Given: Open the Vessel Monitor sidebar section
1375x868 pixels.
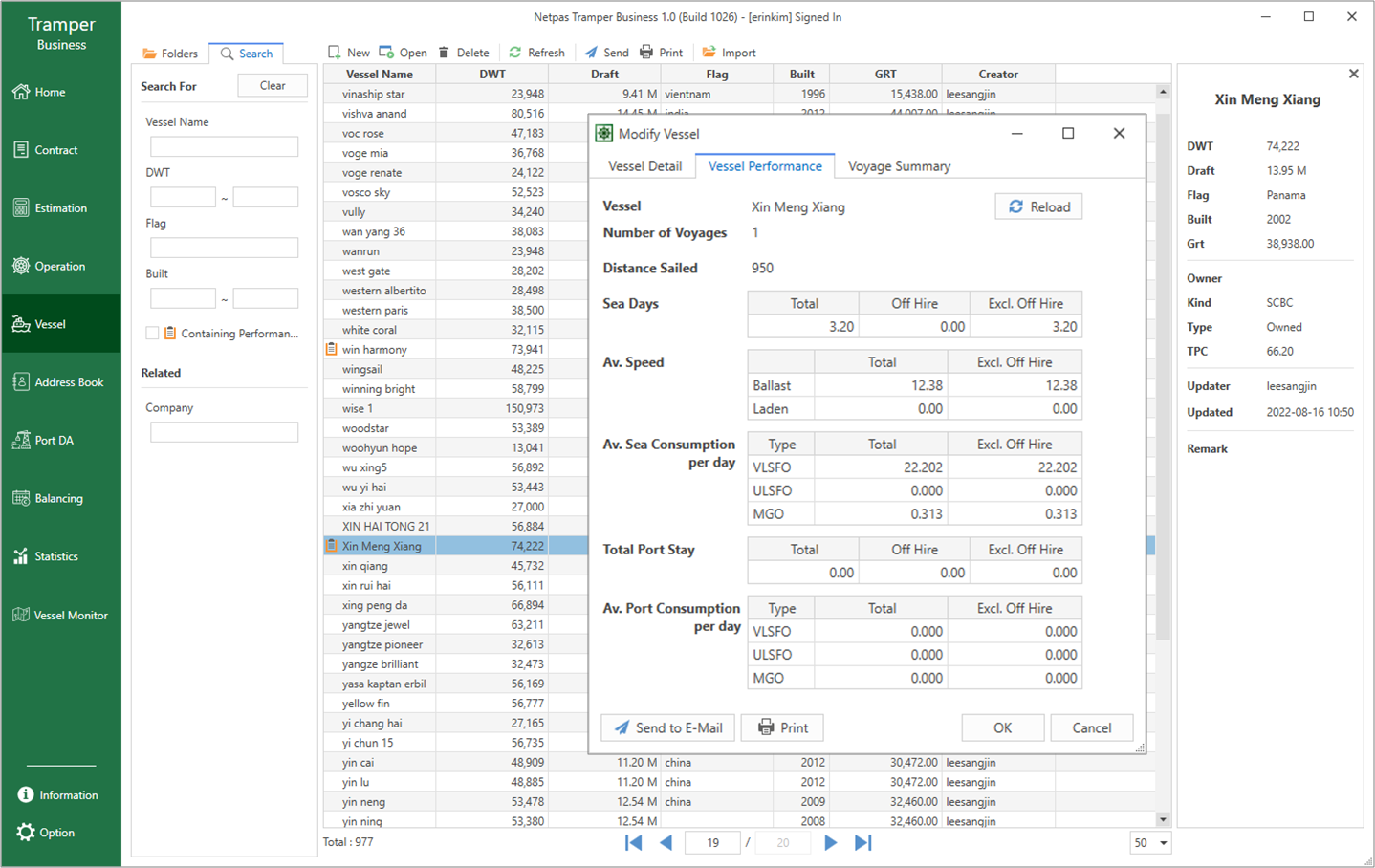Looking at the screenshot, I should pyautogui.click(x=60, y=615).
